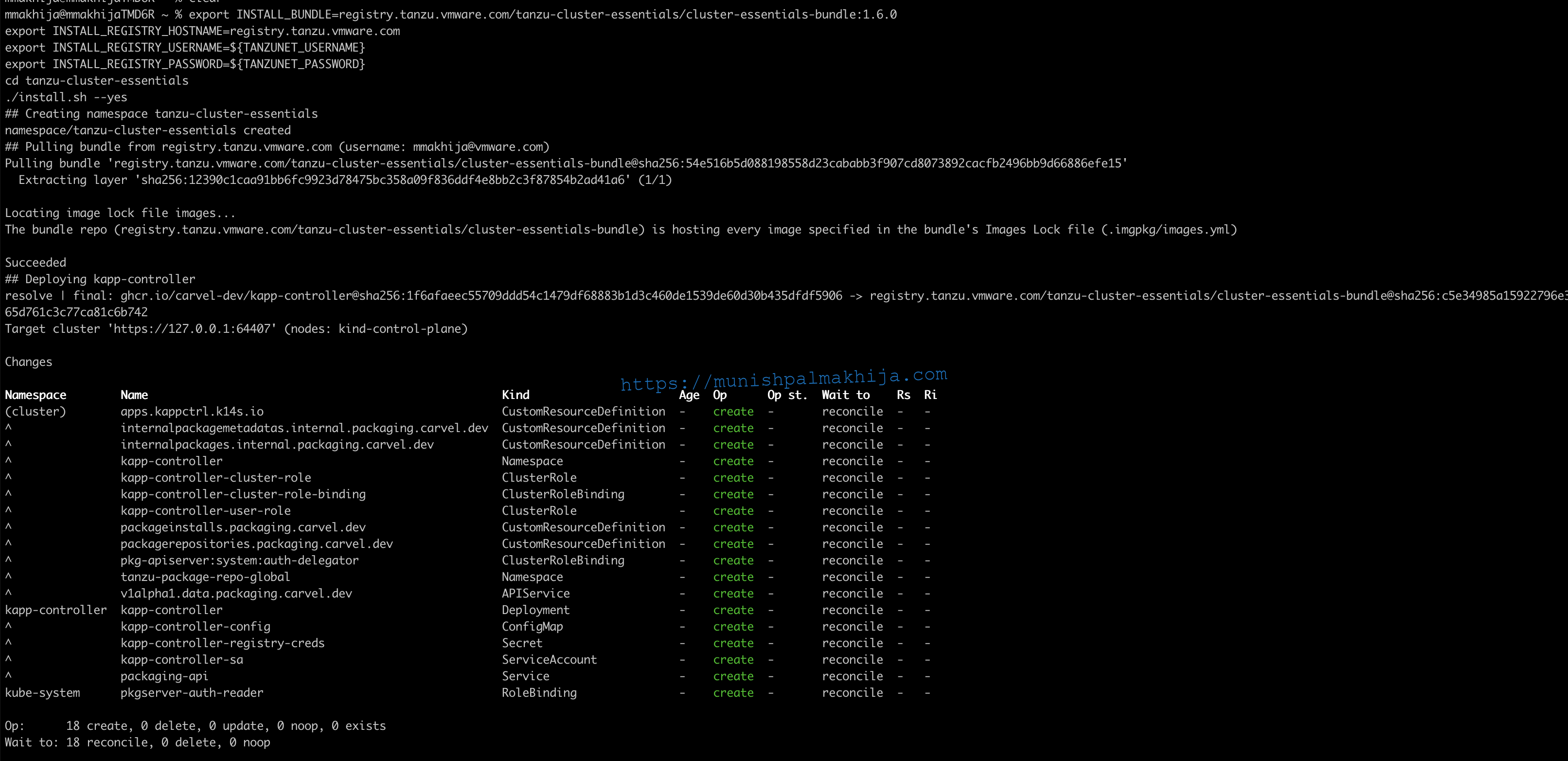Select the INSTALL_REGISTRY_HOSTNAME export line

pos(202,31)
